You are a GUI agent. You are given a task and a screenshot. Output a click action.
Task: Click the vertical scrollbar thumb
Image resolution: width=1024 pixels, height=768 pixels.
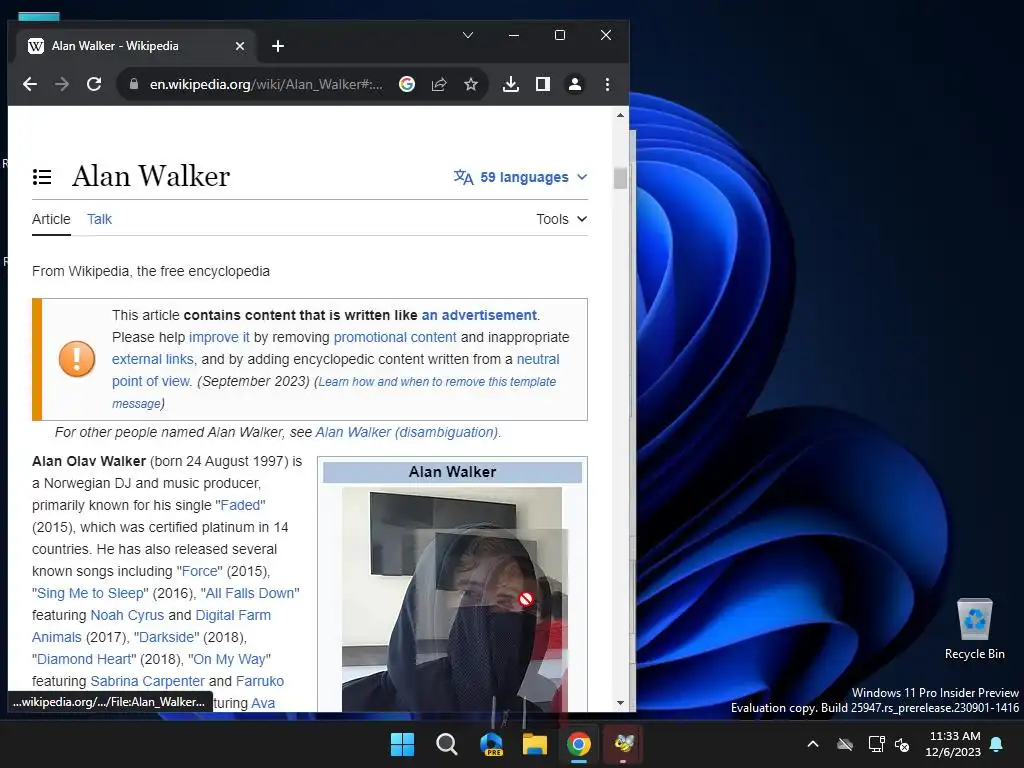point(620,178)
